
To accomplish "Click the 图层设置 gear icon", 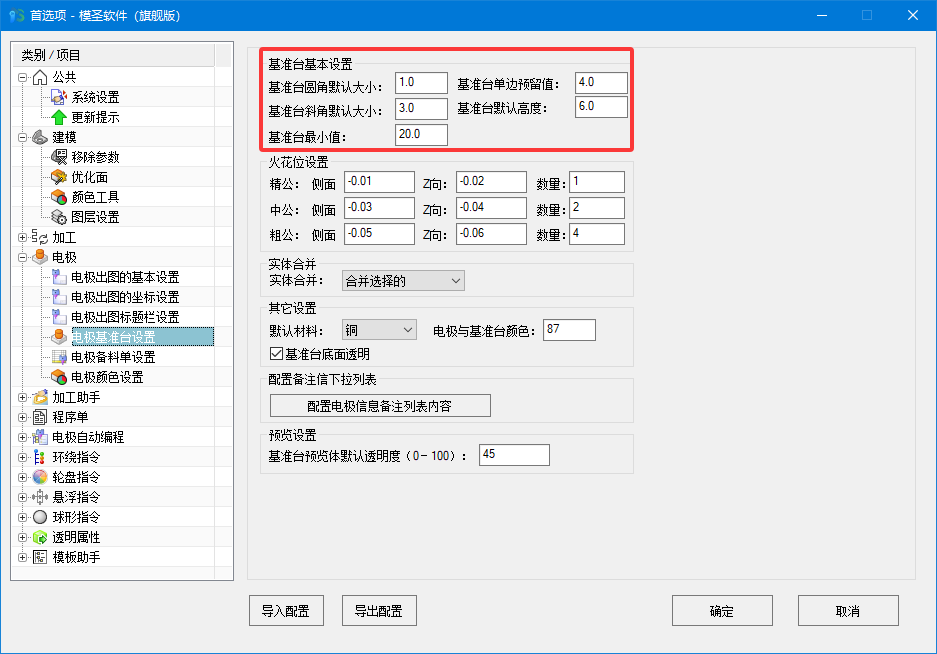I will click(59, 217).
